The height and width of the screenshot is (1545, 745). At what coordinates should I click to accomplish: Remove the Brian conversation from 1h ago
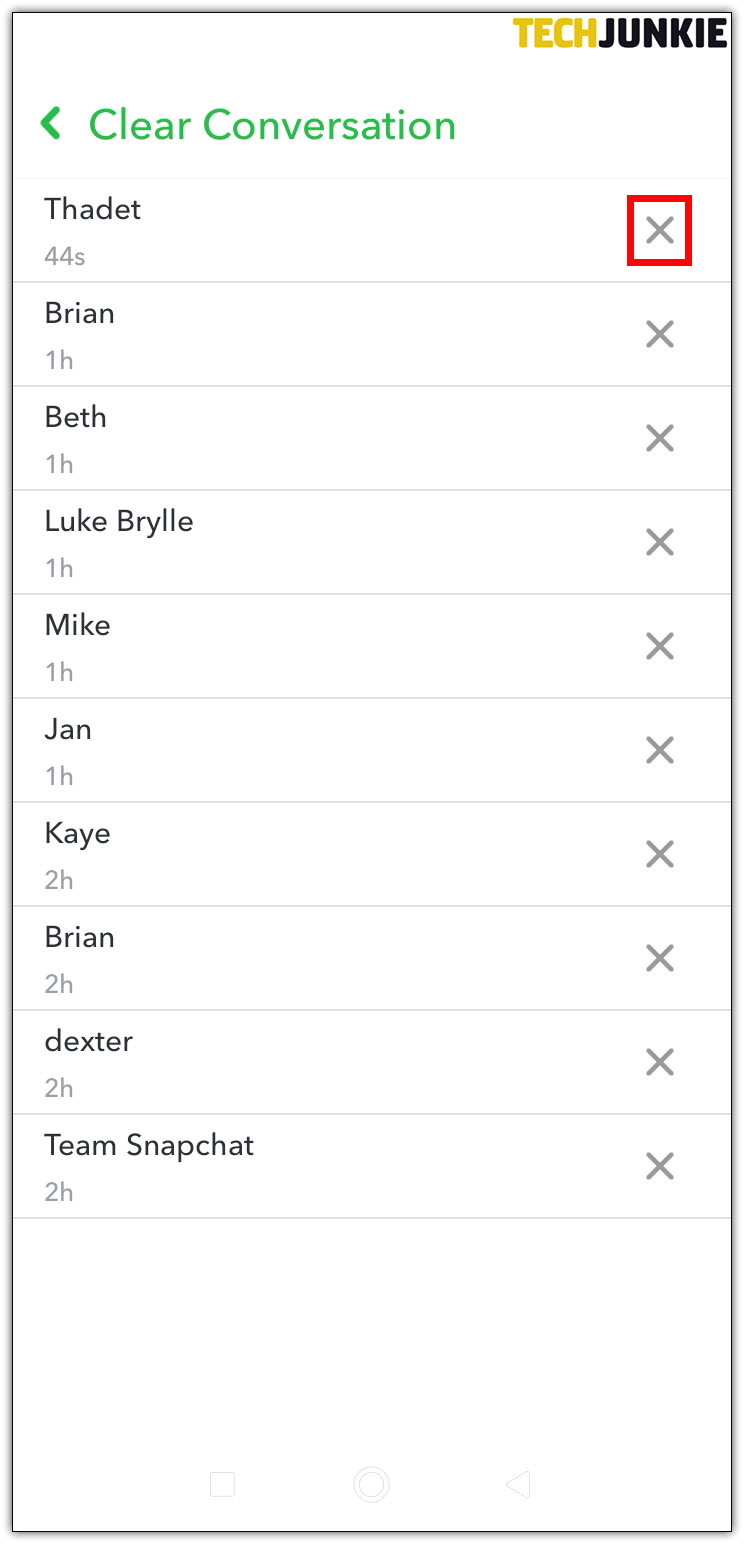pos(659,334)
